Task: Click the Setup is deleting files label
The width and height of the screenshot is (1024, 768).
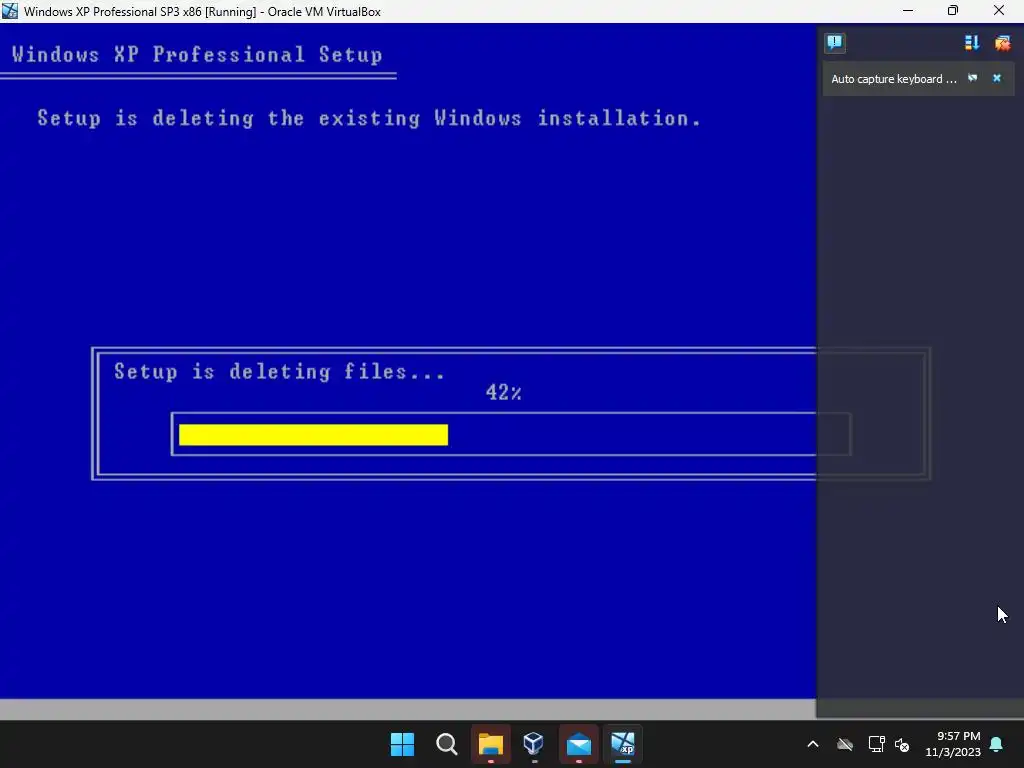Action: 280,372
